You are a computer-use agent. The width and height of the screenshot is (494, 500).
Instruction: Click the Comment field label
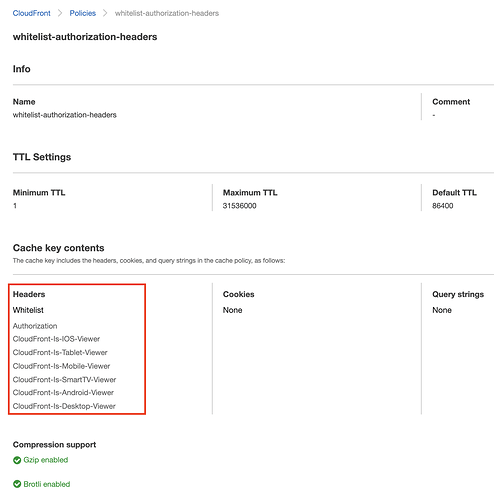point(451,102)
